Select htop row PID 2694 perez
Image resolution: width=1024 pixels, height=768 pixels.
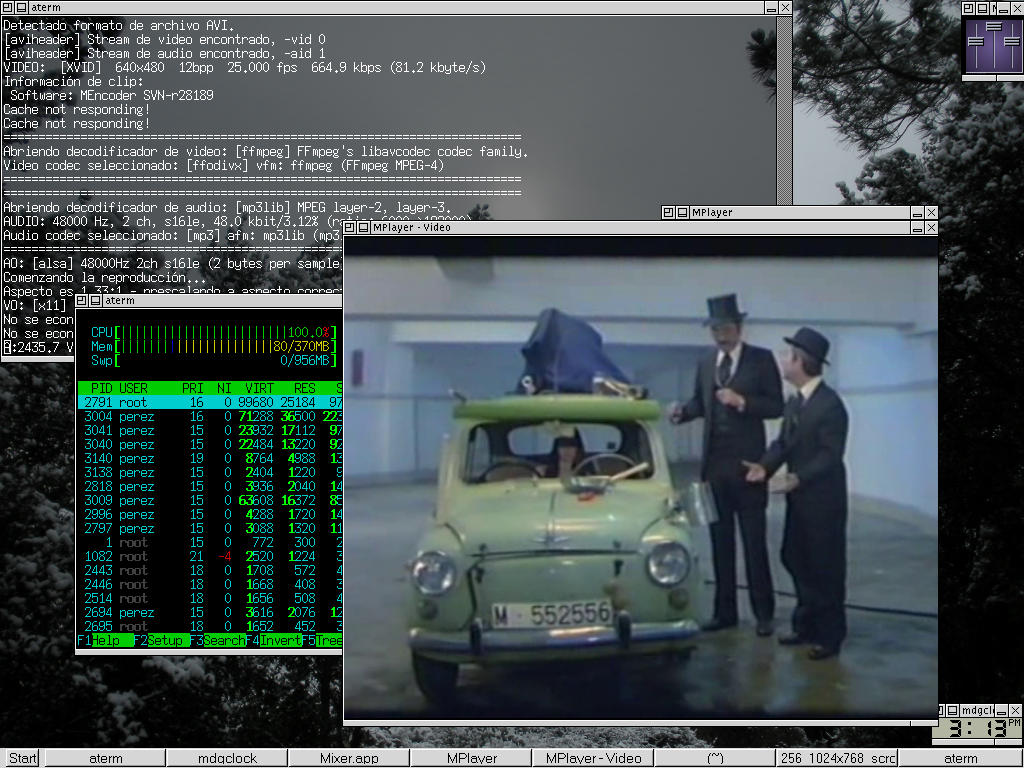coord(210,613)
